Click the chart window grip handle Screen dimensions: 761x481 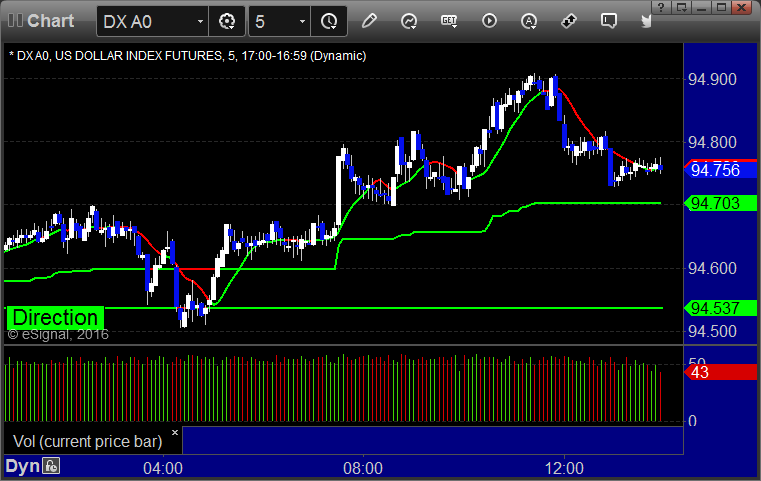[15, 20]
